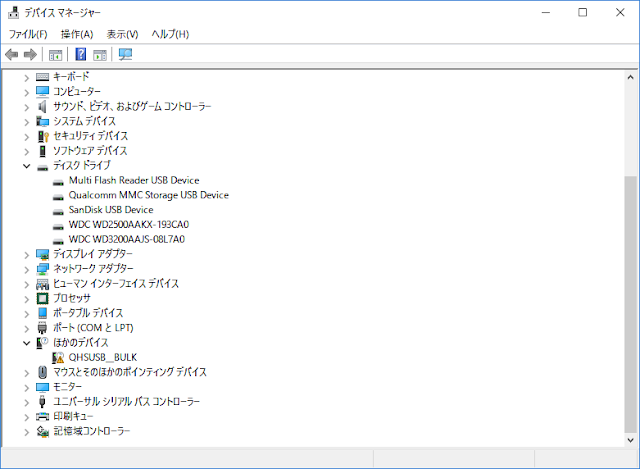Select the 印刷キュー label
640x469 pixels.
[x=73, y=416]
